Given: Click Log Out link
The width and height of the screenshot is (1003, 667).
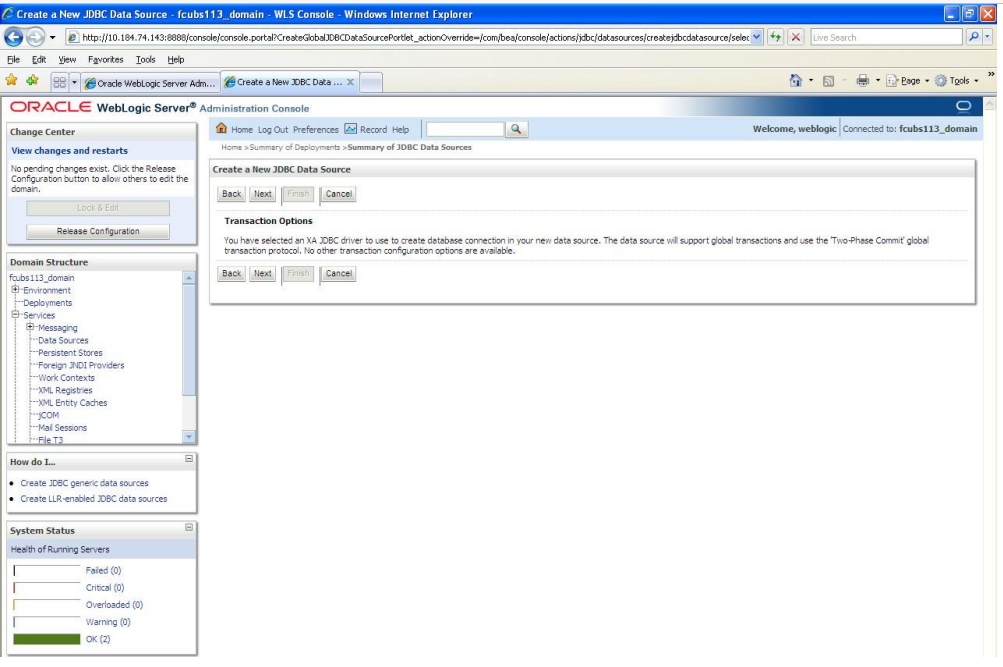Looking at the screenshot, I should click(273, 129).
